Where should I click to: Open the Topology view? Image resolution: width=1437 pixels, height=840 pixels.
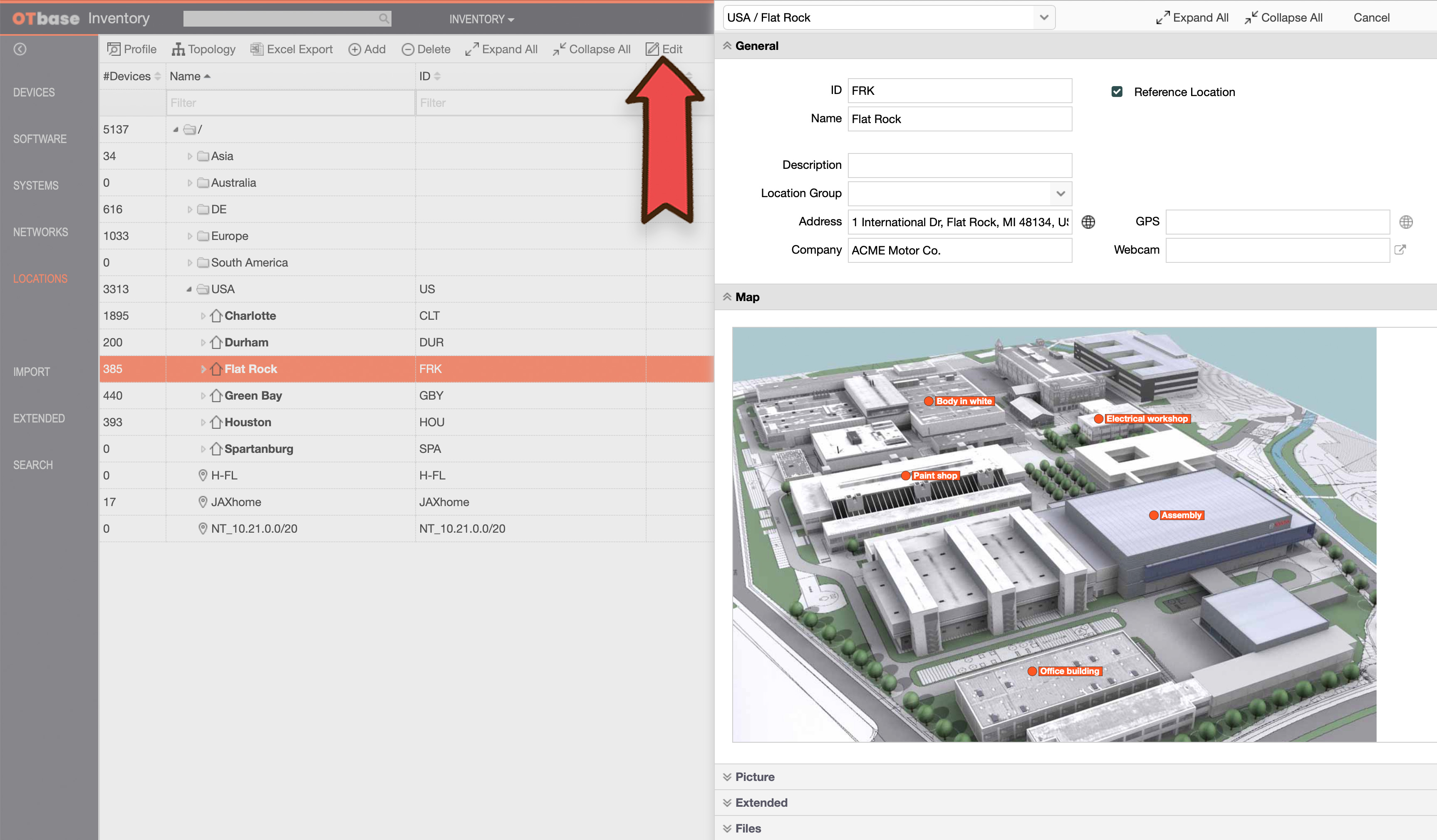point(203,49)
